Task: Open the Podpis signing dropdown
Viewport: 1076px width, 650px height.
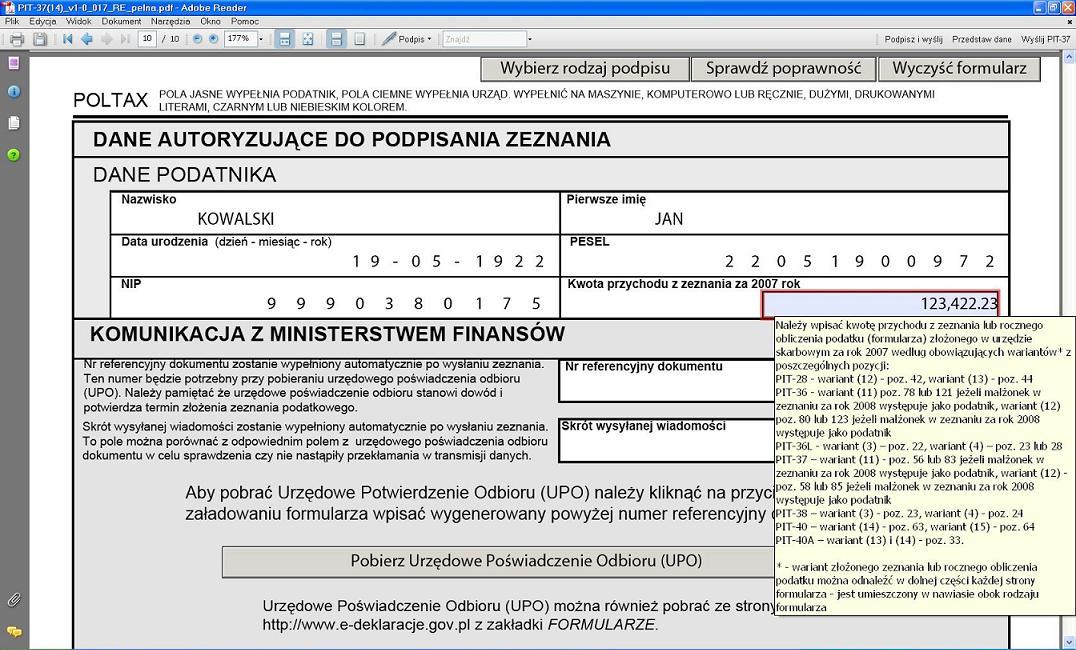Action: pyautogui.click(x=408, y=39)
